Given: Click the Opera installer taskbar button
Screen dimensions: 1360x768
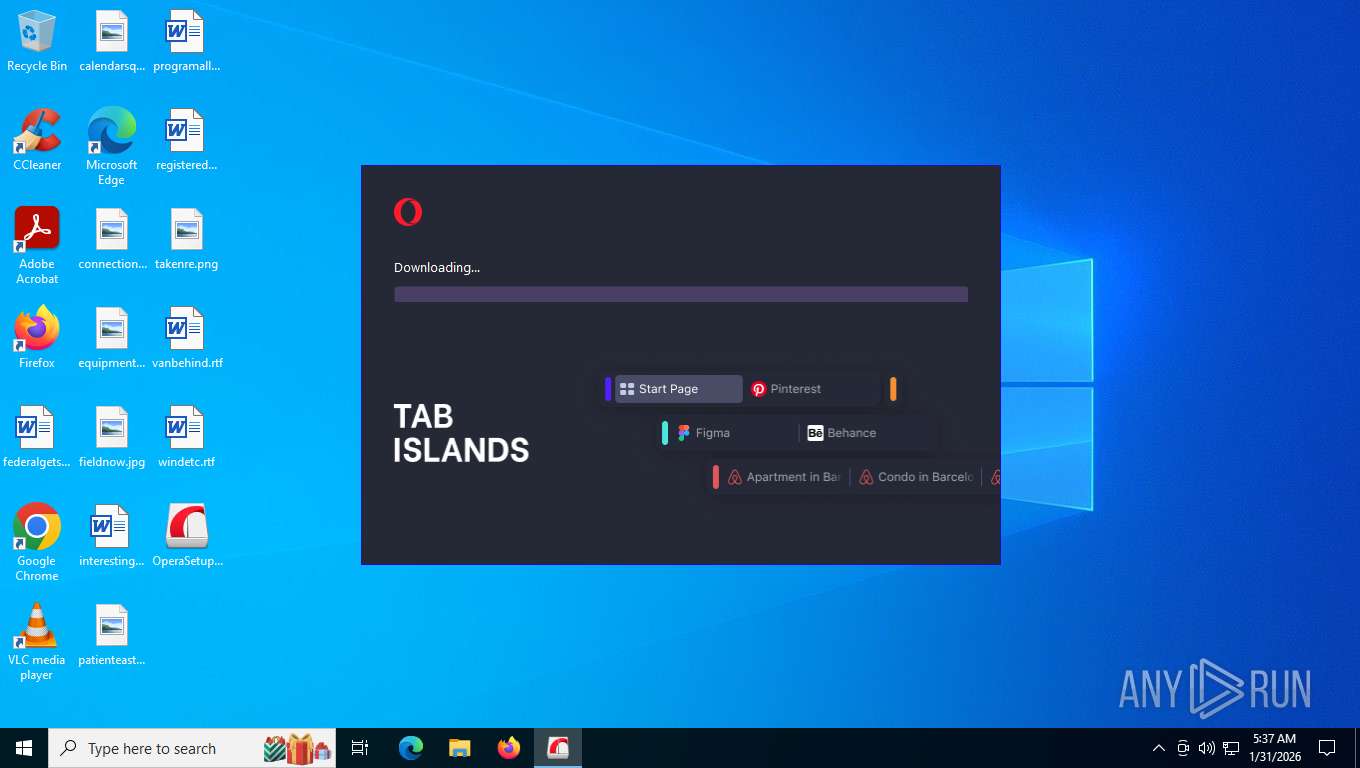Looking at the screenshot, I should [558, 748].
